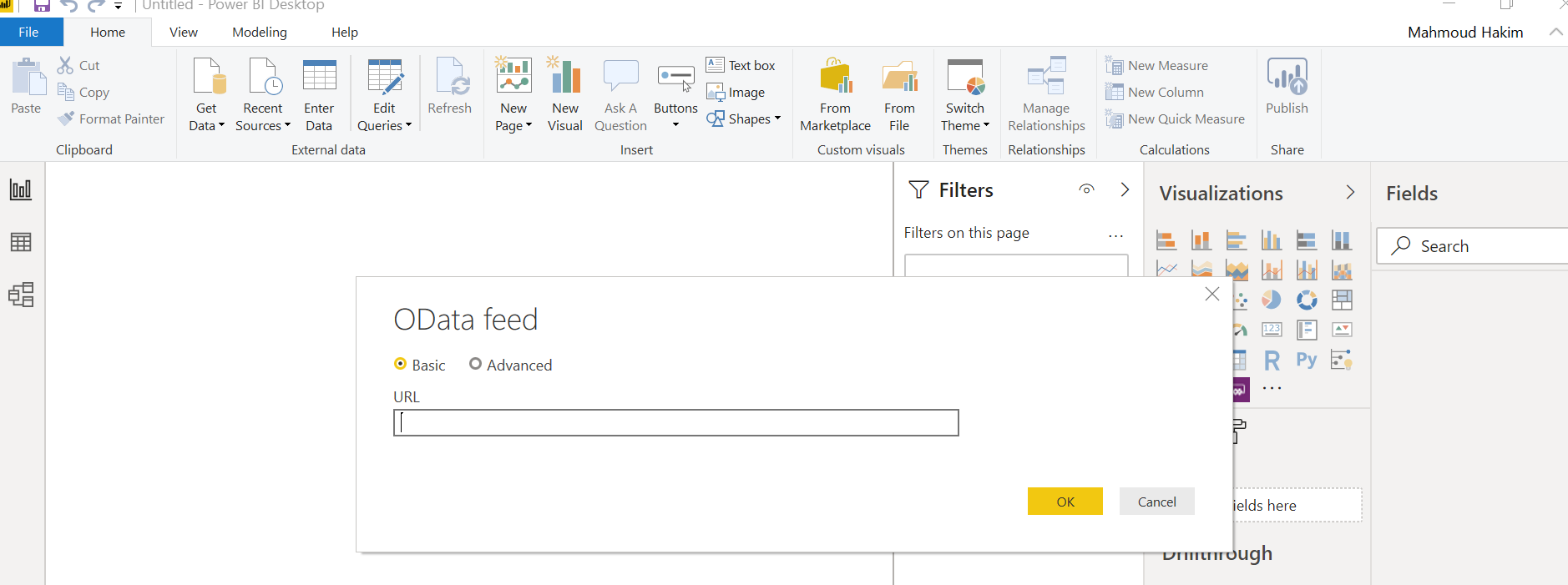Select the line and clustered column chart visual
The width and height of the screenshot is (1568, 585).
(x=1307, y=270)
